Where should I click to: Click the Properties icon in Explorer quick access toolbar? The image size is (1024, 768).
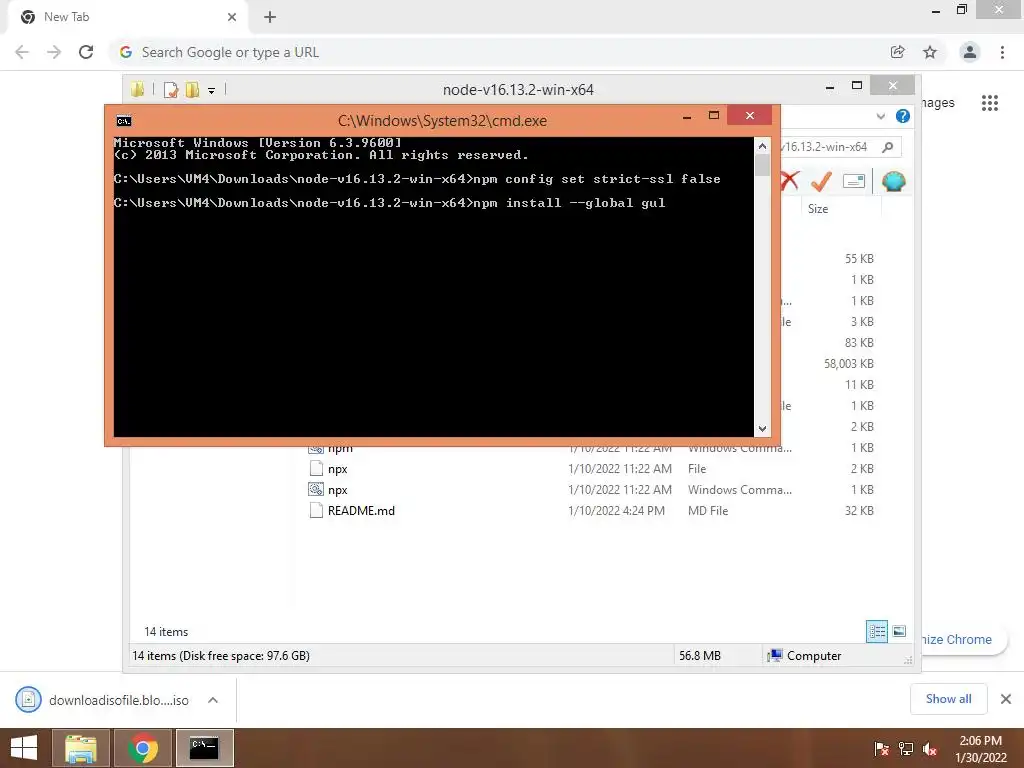point(171,89)
